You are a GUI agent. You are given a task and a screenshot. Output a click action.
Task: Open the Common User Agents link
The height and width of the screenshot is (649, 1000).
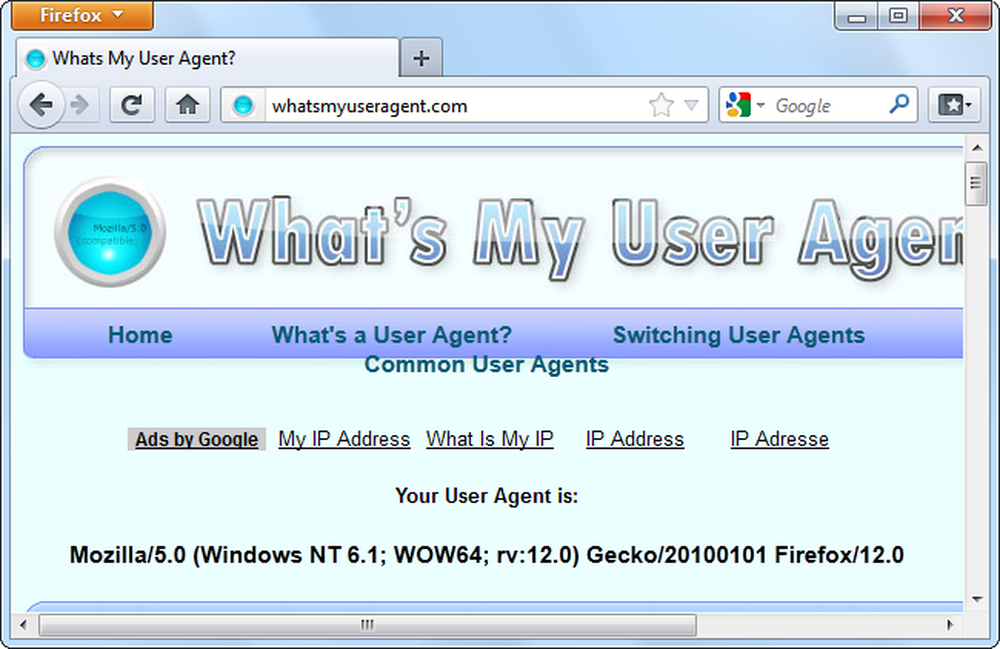pyautogui.click(x=486, y=364)
